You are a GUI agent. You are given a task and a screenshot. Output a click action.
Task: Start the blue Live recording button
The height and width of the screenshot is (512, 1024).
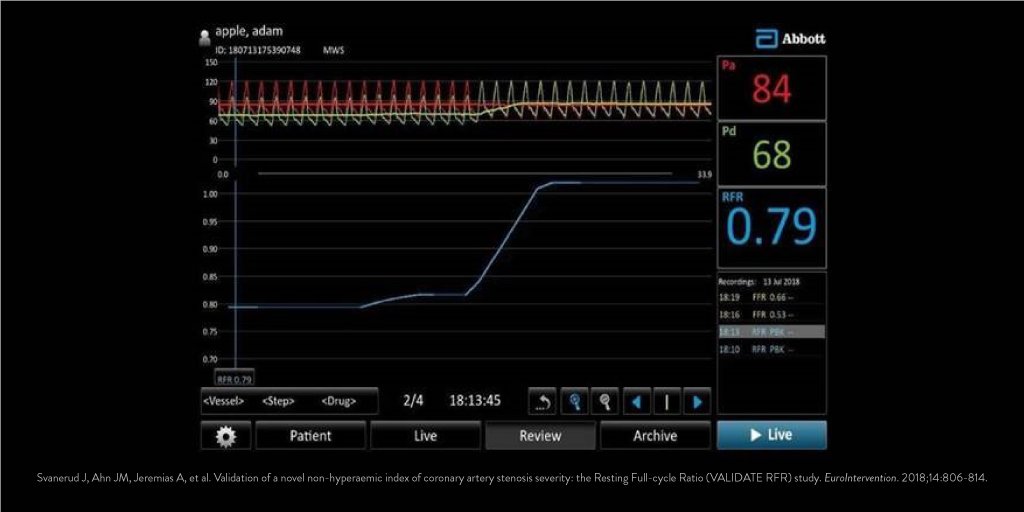click(771, 435)
